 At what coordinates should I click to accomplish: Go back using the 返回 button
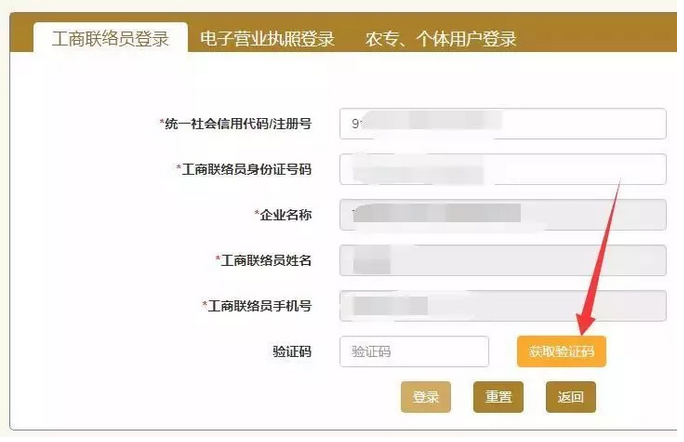[571, 397]
